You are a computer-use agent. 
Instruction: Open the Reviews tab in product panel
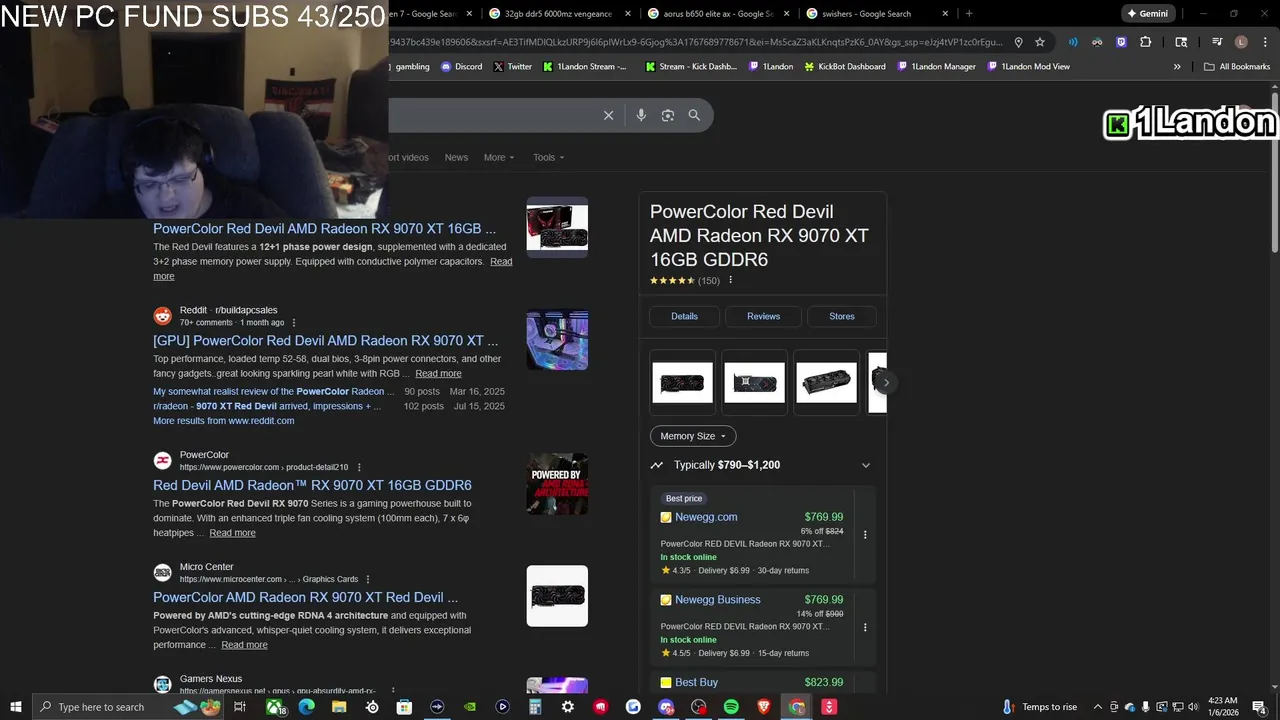click(x=763, y=316)
